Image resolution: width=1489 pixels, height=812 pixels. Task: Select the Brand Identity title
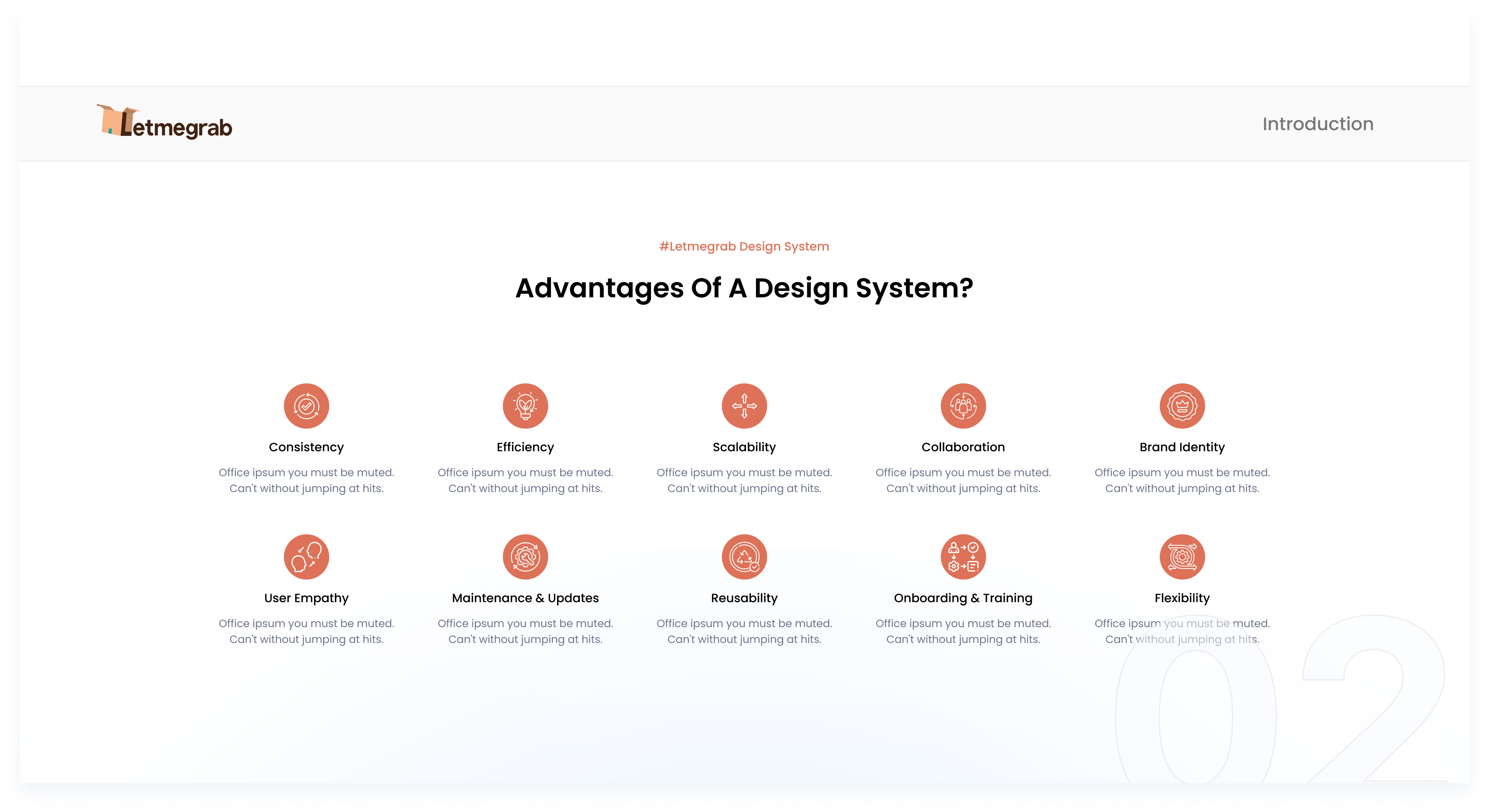pos(1182,447)
